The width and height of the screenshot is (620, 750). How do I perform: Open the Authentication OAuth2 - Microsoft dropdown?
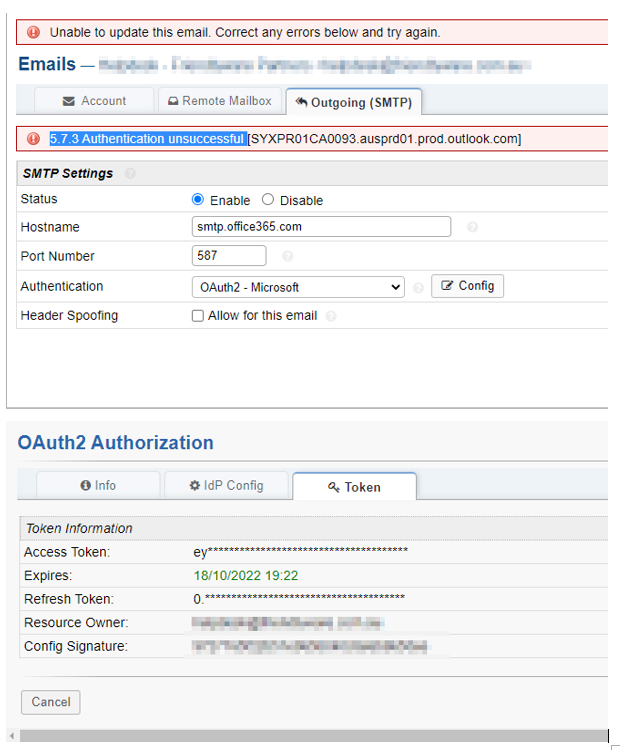coord(297,287)
